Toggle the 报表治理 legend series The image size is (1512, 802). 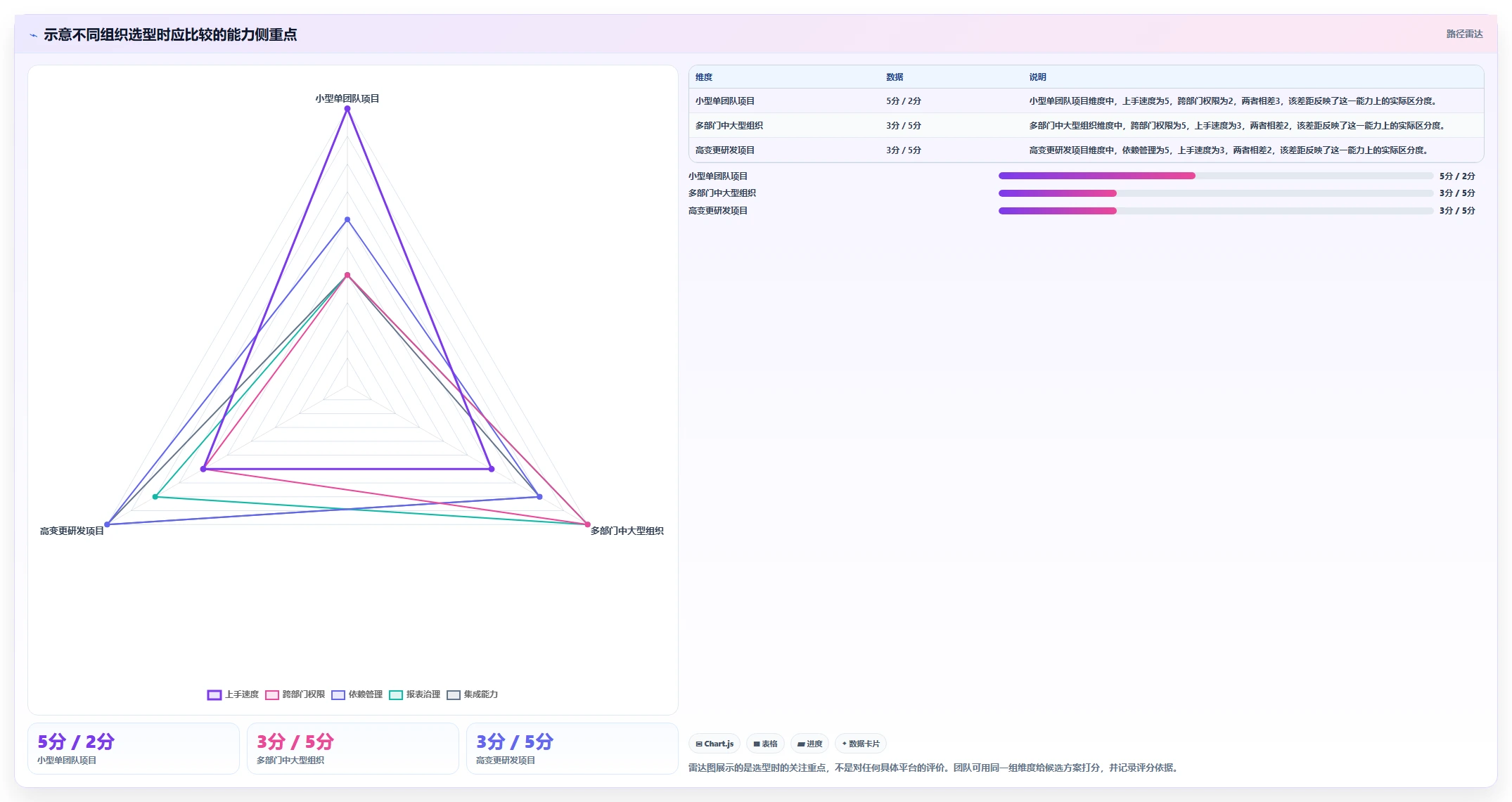pyautogui.click(x=414, y=694)
